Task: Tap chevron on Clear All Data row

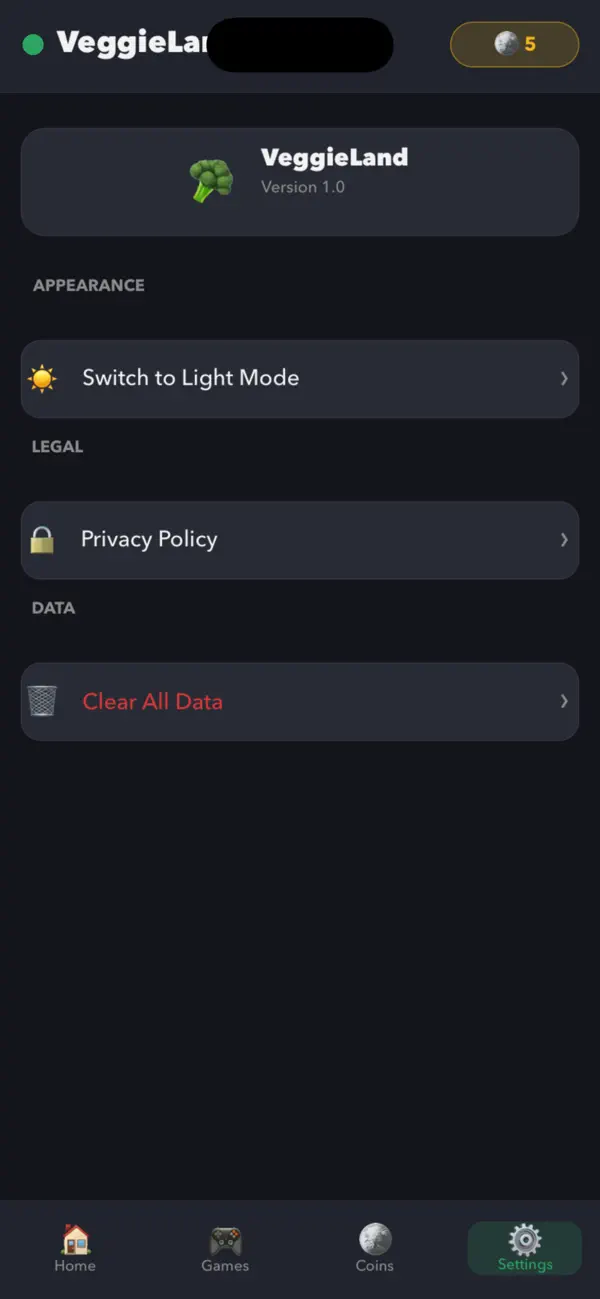Action: 564,701
